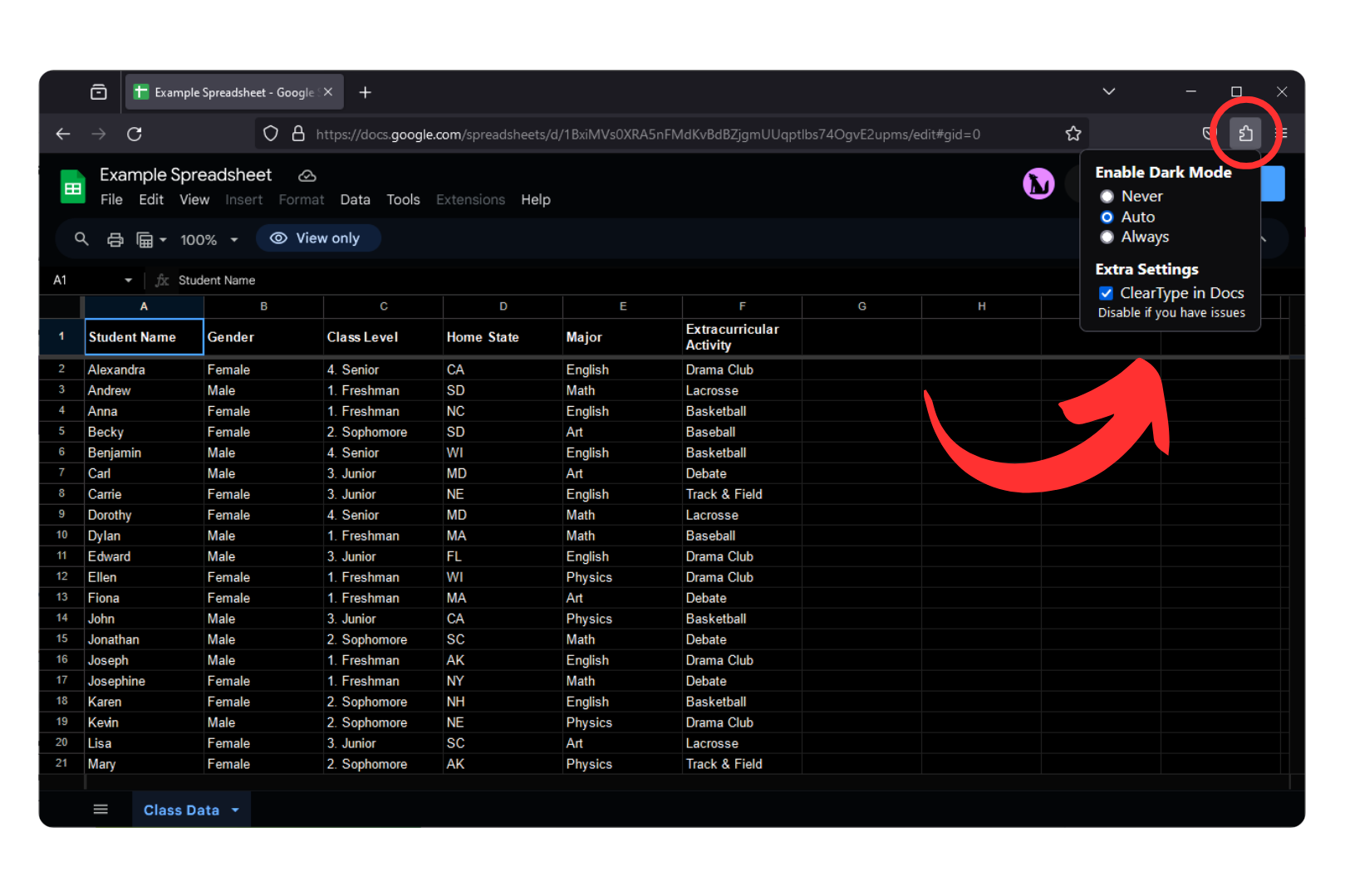Screen dimensions: 1345x896
Task: Click the browser address bar URL
Action: coord(647,135)
